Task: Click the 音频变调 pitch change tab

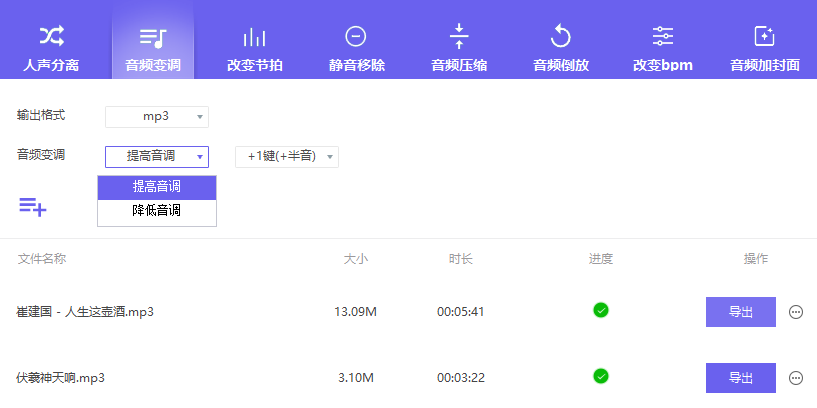Action: (153, 48)
